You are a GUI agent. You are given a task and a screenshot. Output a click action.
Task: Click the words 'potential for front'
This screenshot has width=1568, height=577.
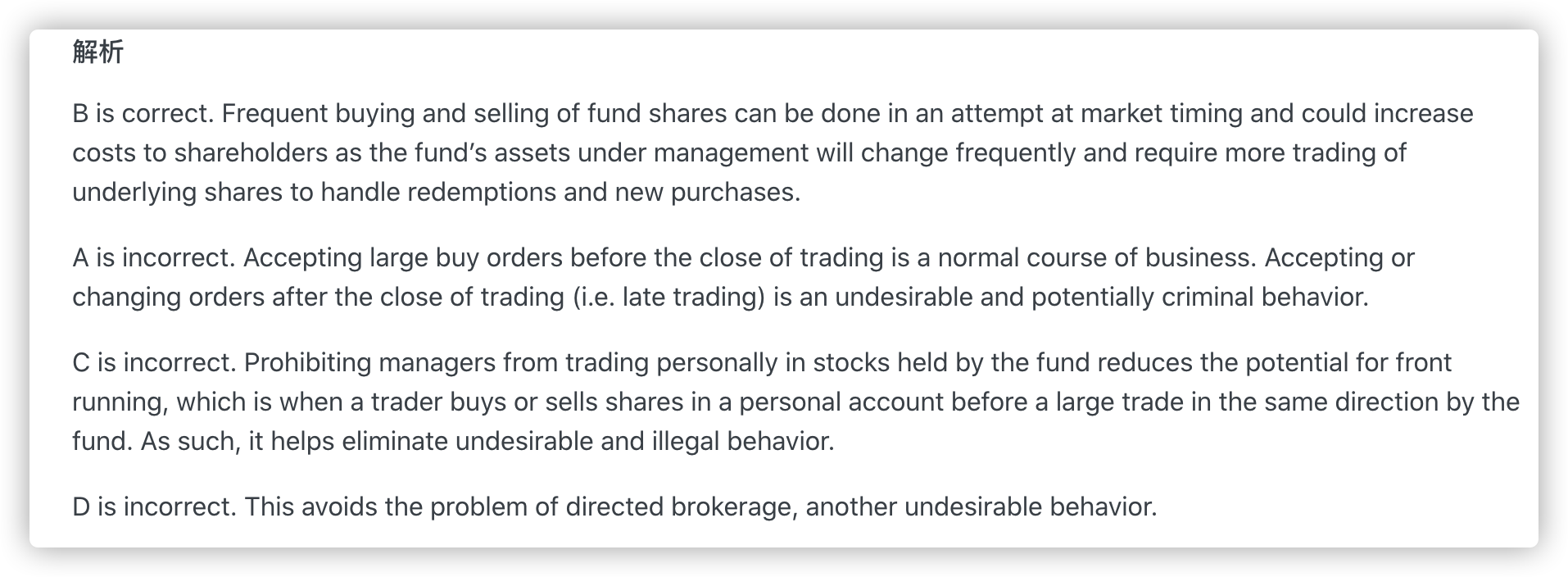1348,362
